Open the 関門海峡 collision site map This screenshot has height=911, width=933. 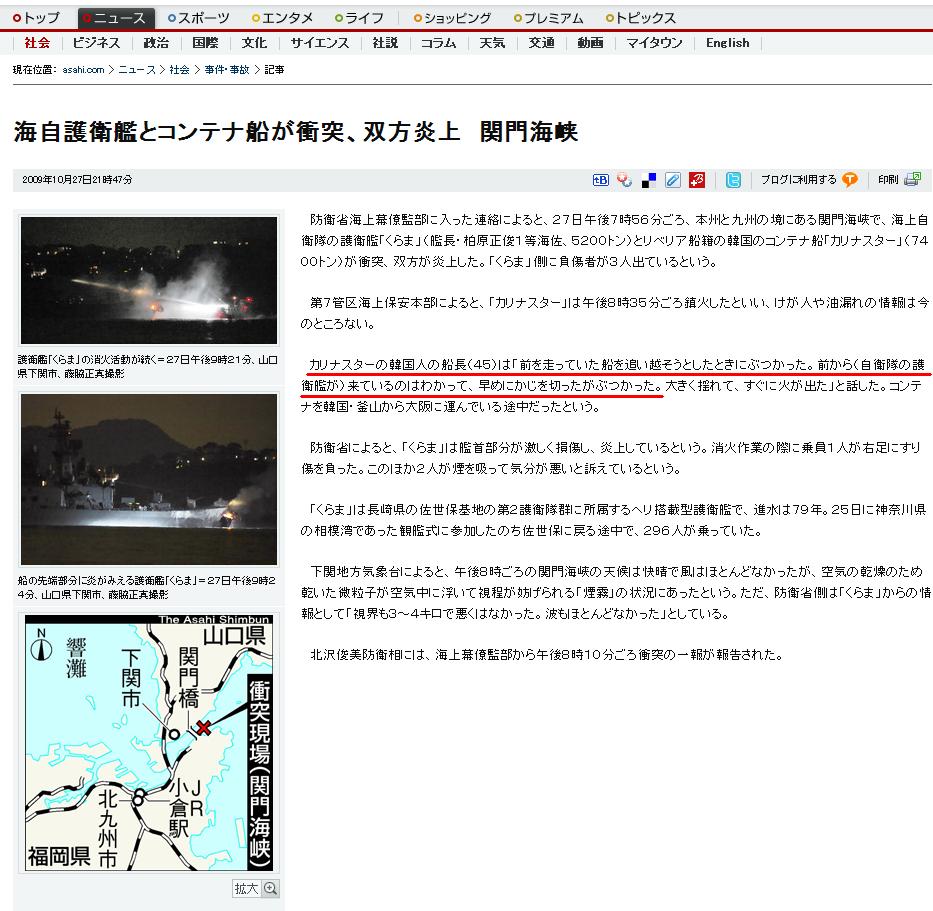click(x=149, y=742)
